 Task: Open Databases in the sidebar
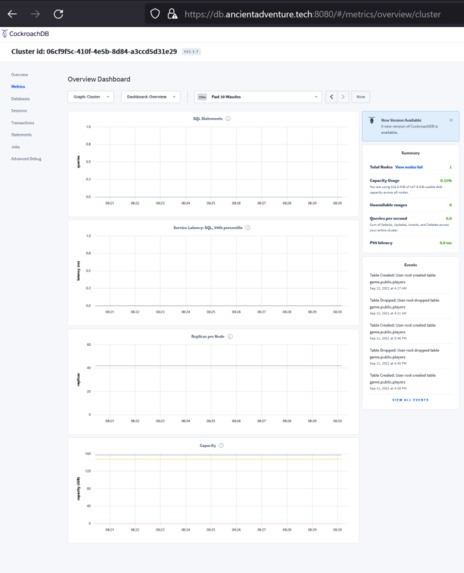pyautogui.click(x=20, y=99)
